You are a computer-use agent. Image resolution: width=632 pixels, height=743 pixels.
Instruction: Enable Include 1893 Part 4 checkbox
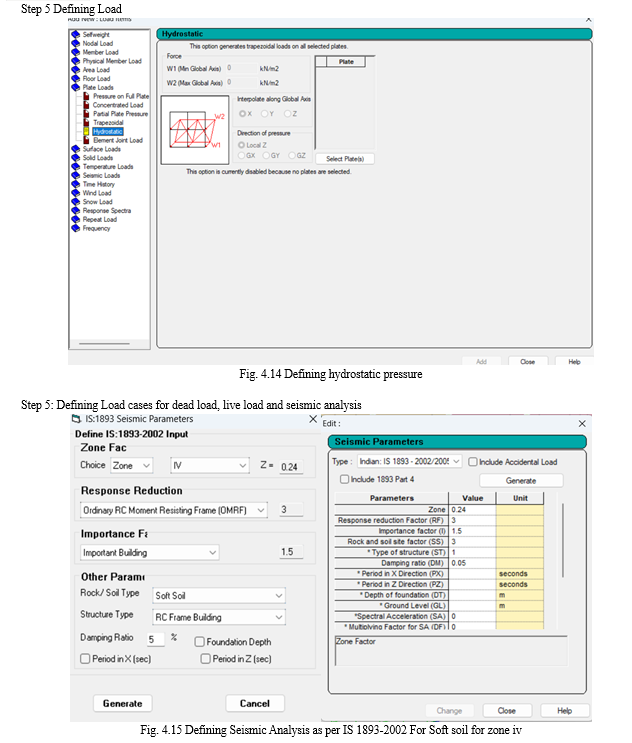click(x=344, y=479)
